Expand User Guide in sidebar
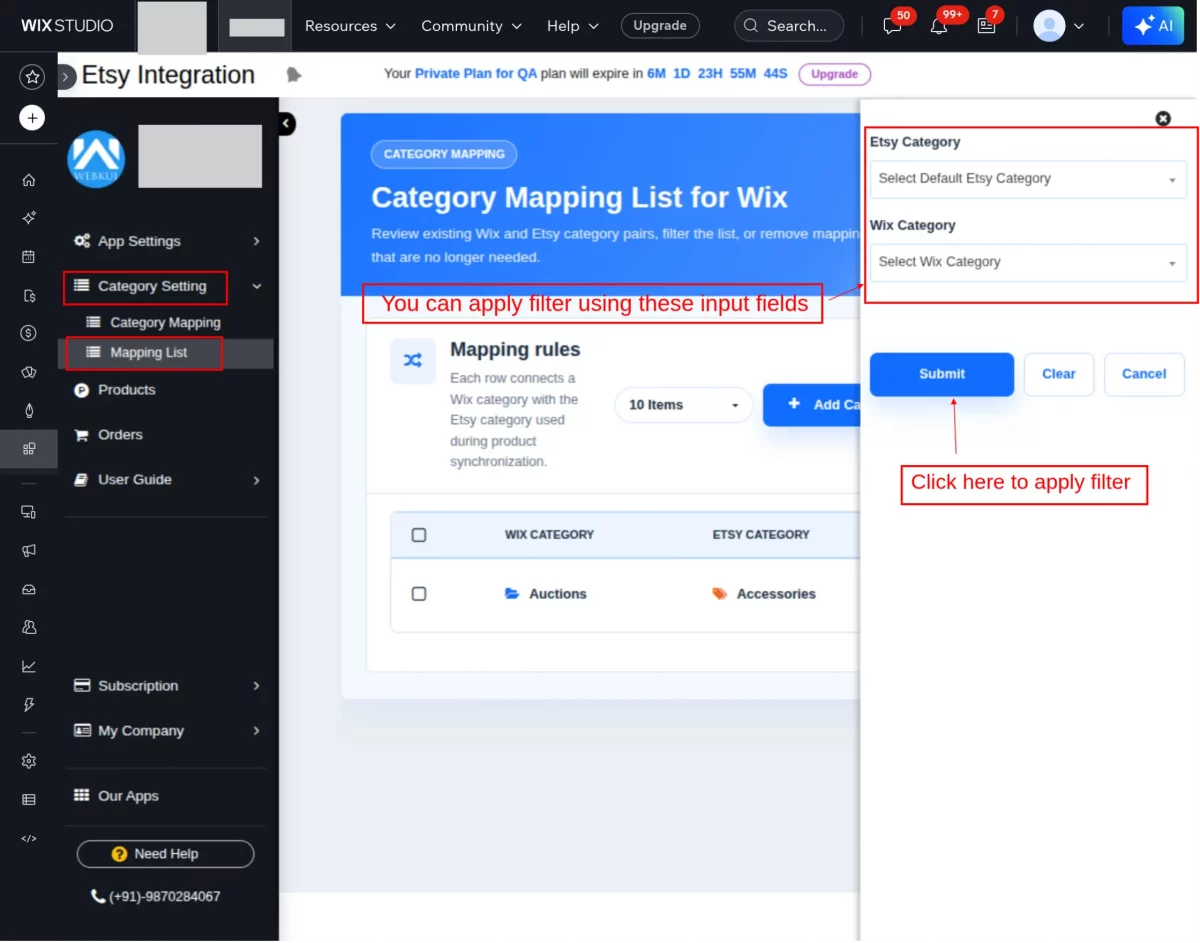Viewport: 1200px width, 943px height. (x=166, y=480)
